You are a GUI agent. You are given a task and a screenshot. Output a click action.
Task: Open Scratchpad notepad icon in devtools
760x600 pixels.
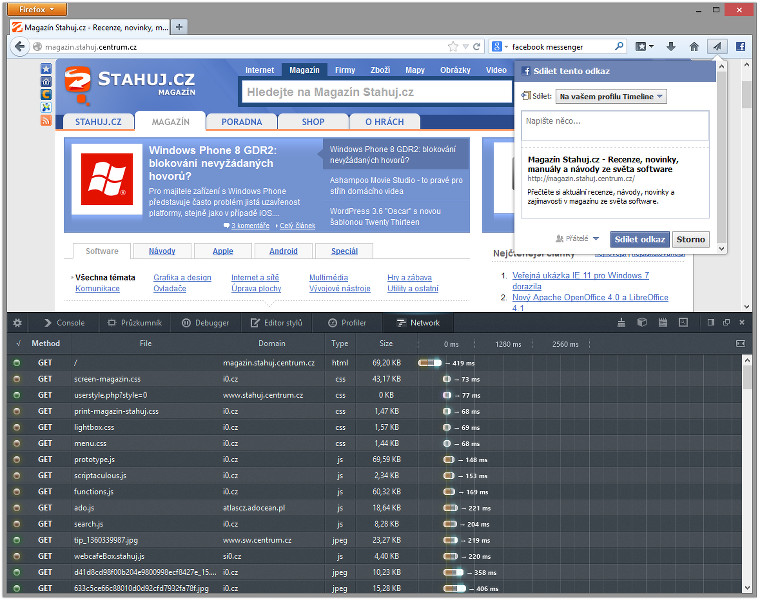click(x=663, y=323)
